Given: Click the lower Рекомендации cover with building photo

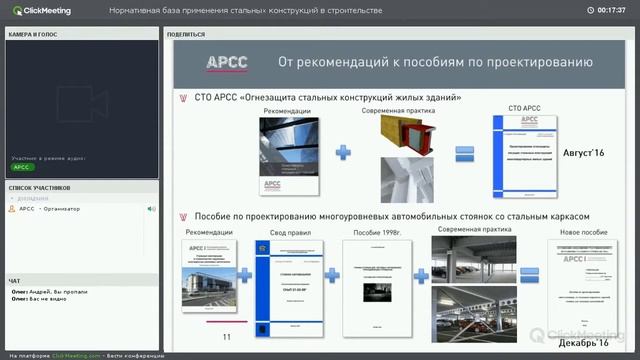Looking at the screenshot, I should (209, 276).
